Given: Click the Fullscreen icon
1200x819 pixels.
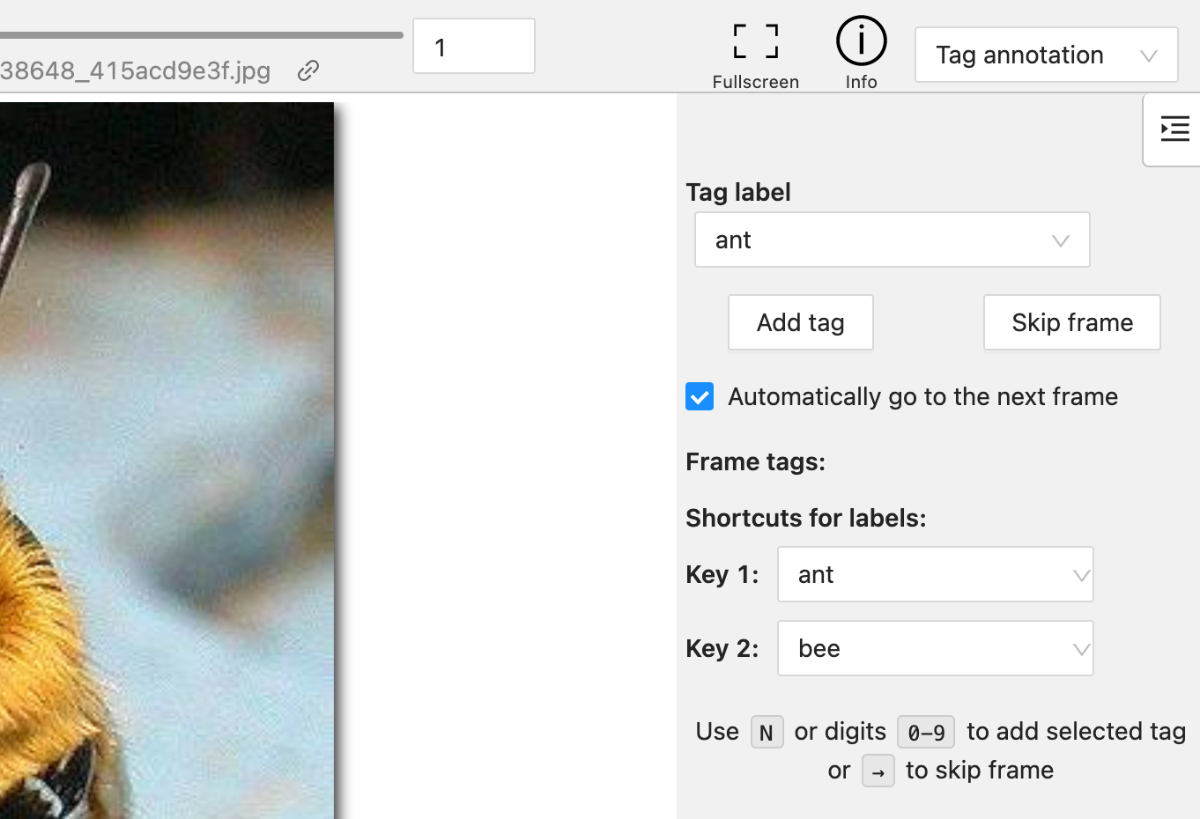Looking at the screenshot, I should [755, 42].
